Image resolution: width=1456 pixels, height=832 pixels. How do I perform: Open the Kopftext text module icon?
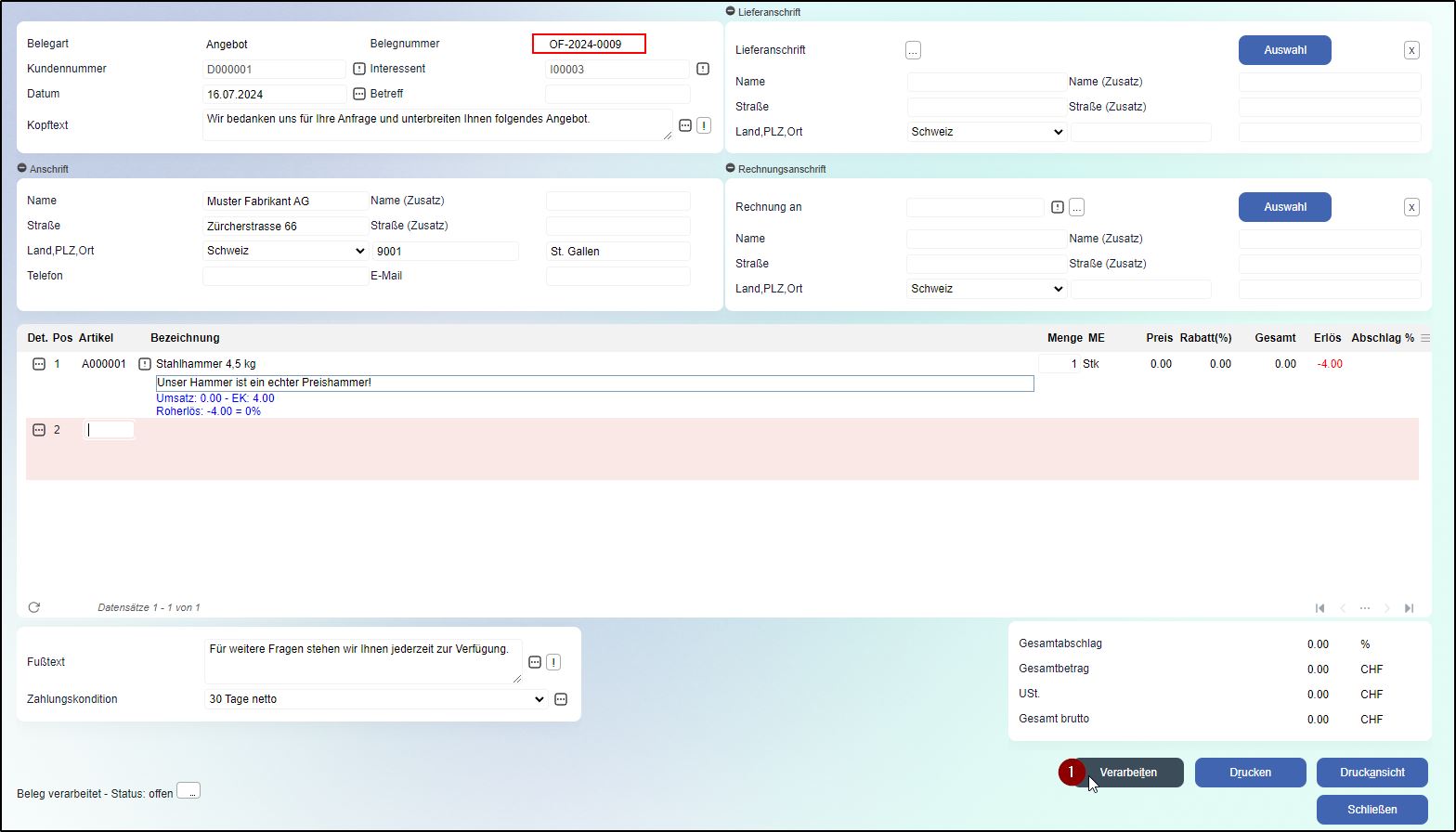click(685, 125)
